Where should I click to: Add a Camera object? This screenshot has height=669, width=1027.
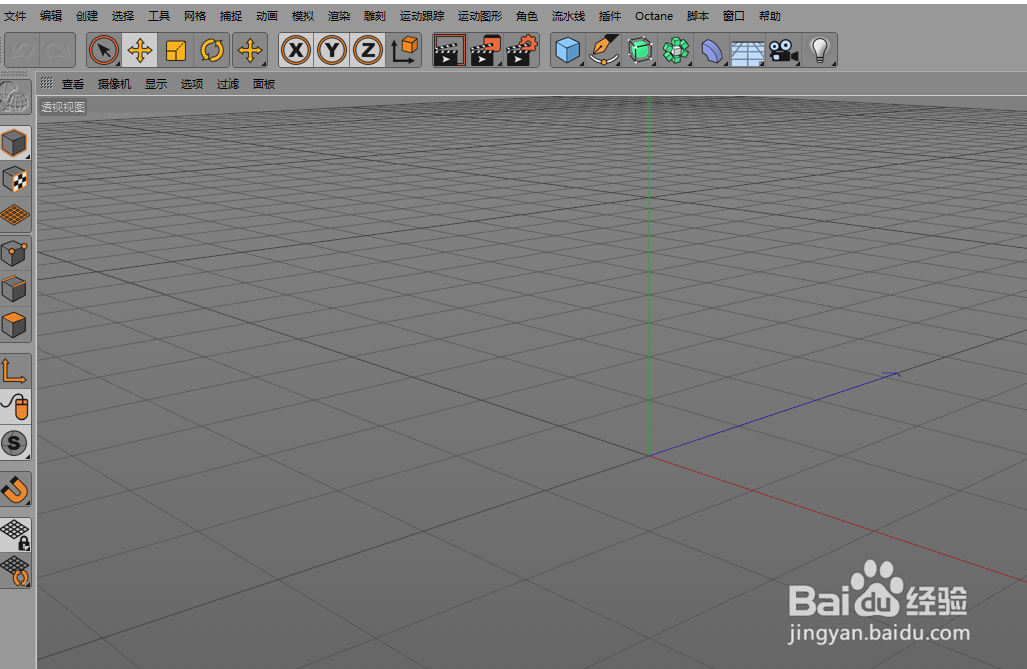pyautogui.click(x=783, y=50)
